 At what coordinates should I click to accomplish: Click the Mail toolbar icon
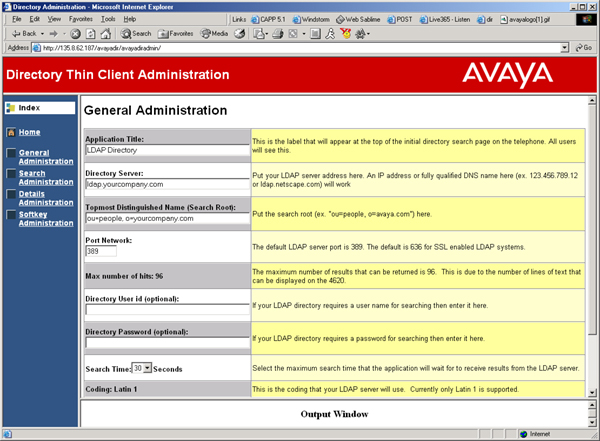click(x=258, y=34)
